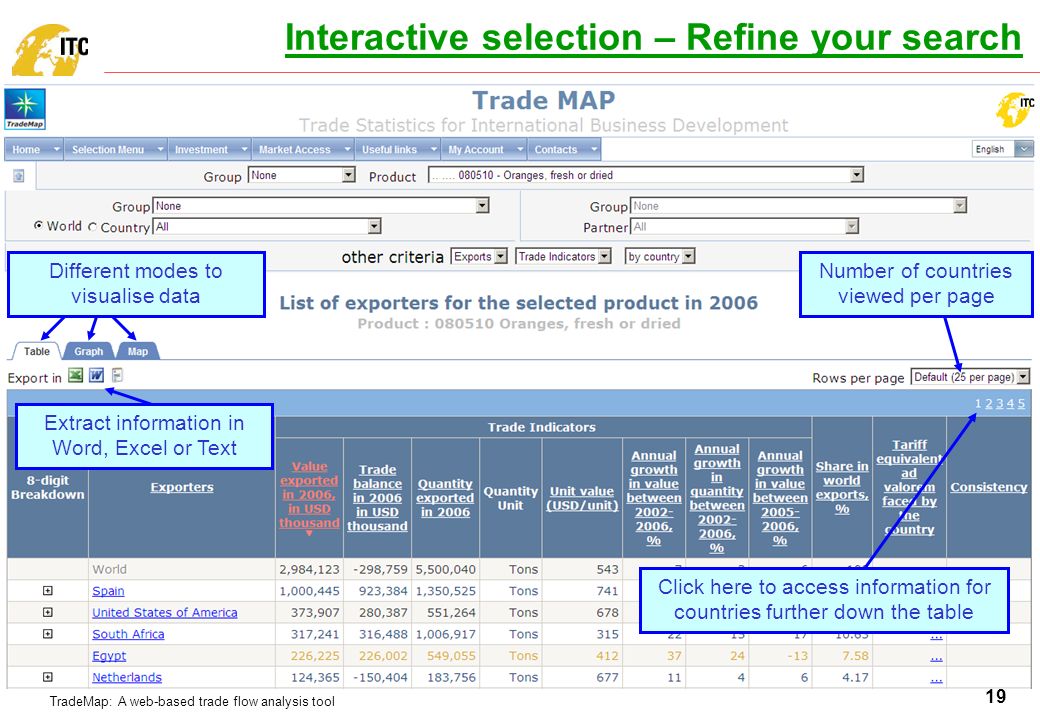The image size is (1040, 720).
Task: Select the Country radio button
Action: (92, 227)
